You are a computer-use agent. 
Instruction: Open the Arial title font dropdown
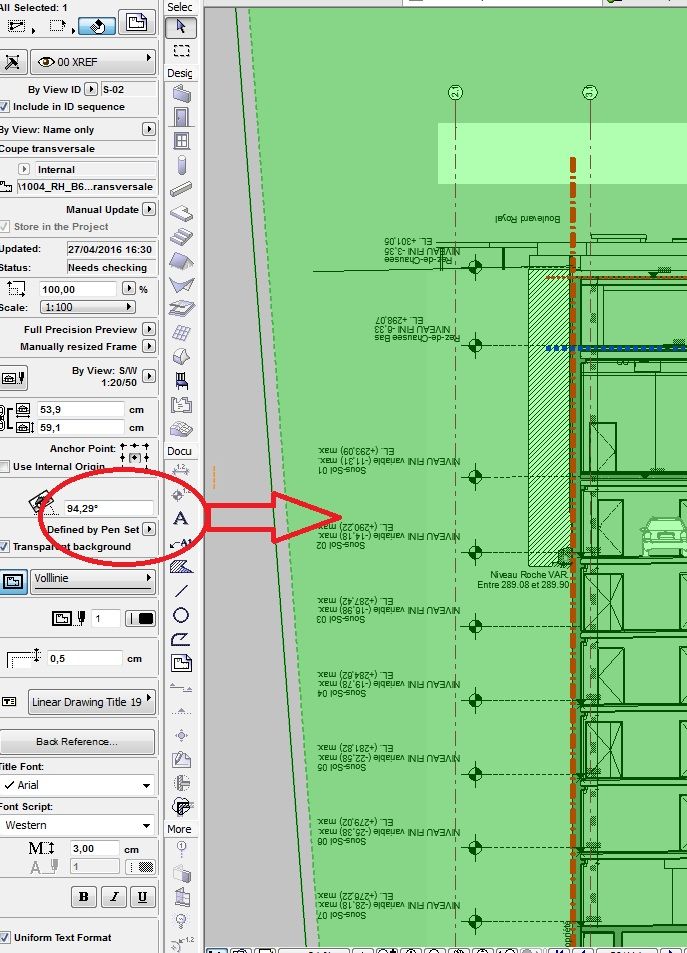[x=77, y=785]
